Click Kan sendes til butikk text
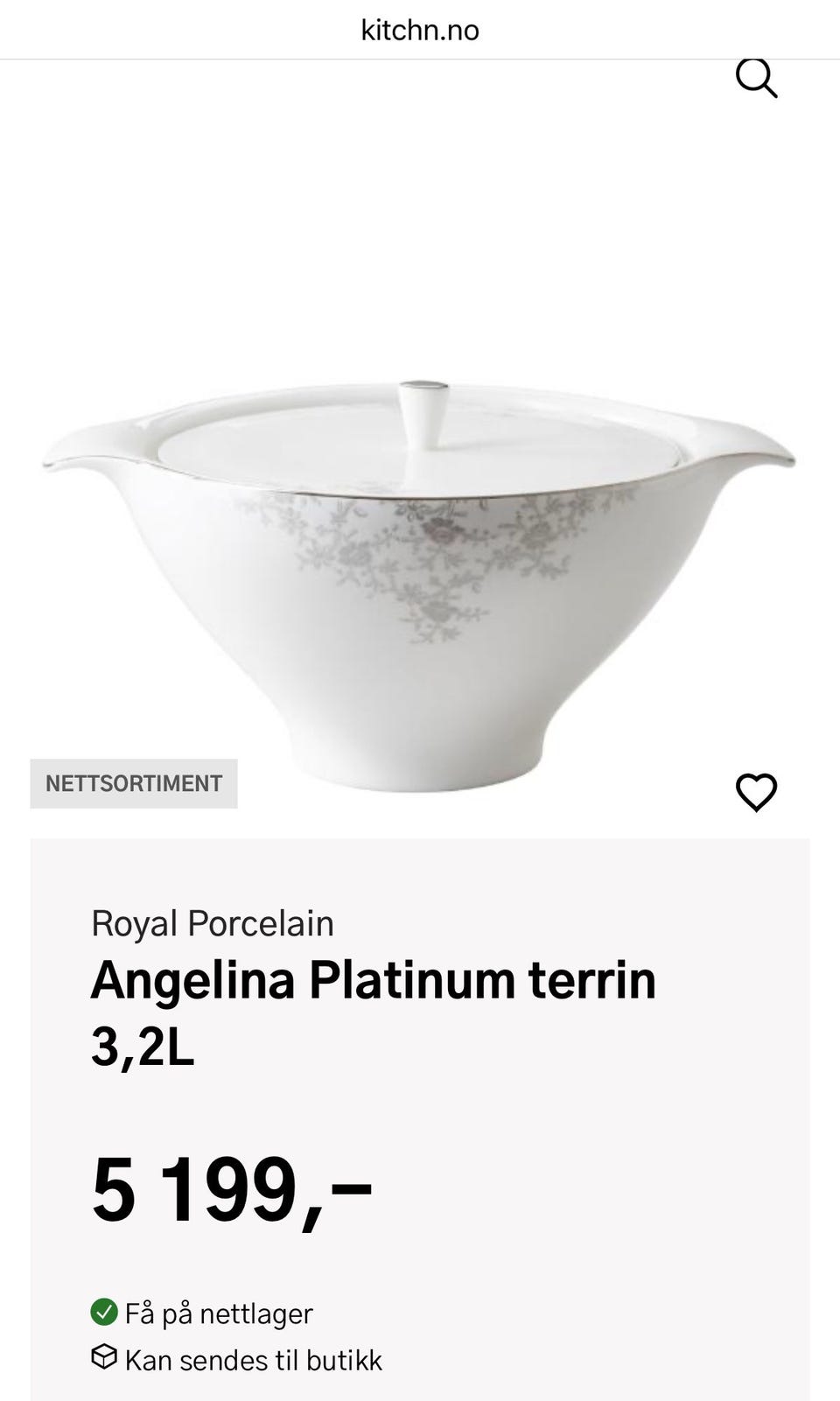The height and width of the screenshot is (1401, 840). point(254,1360)
